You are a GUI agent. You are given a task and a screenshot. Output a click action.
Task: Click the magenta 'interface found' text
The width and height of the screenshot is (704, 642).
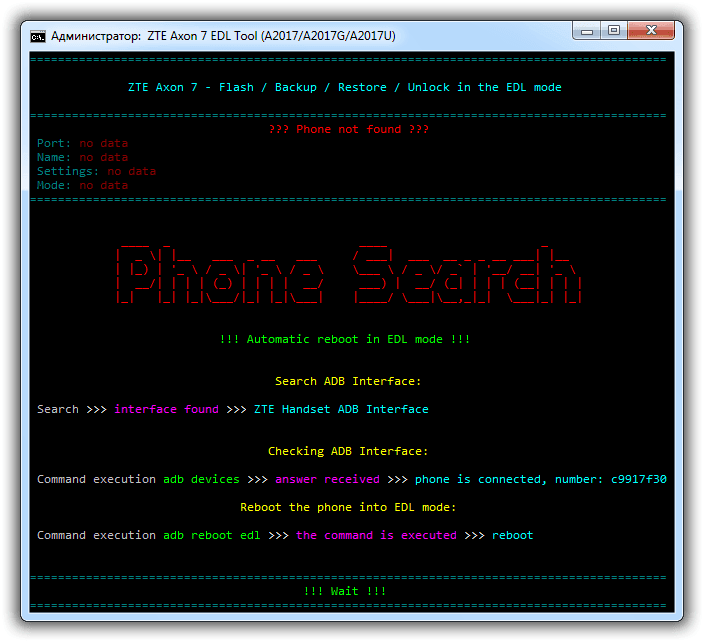pyautogui.click(x=166, y=409)
